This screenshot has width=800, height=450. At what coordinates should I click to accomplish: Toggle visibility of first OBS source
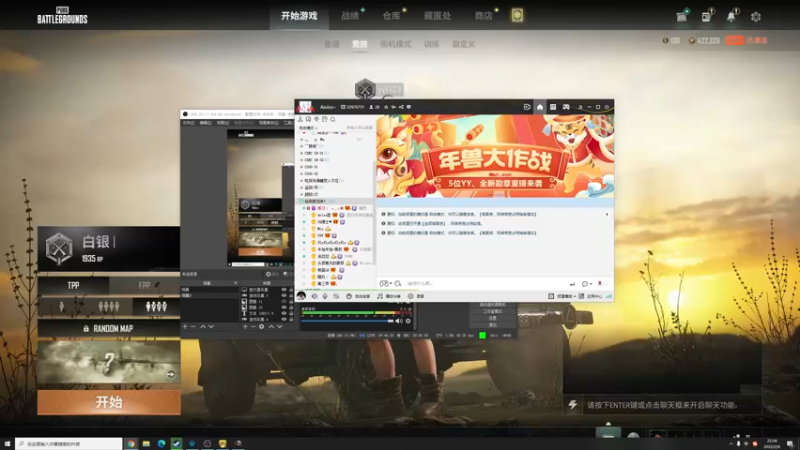point(284,289)
